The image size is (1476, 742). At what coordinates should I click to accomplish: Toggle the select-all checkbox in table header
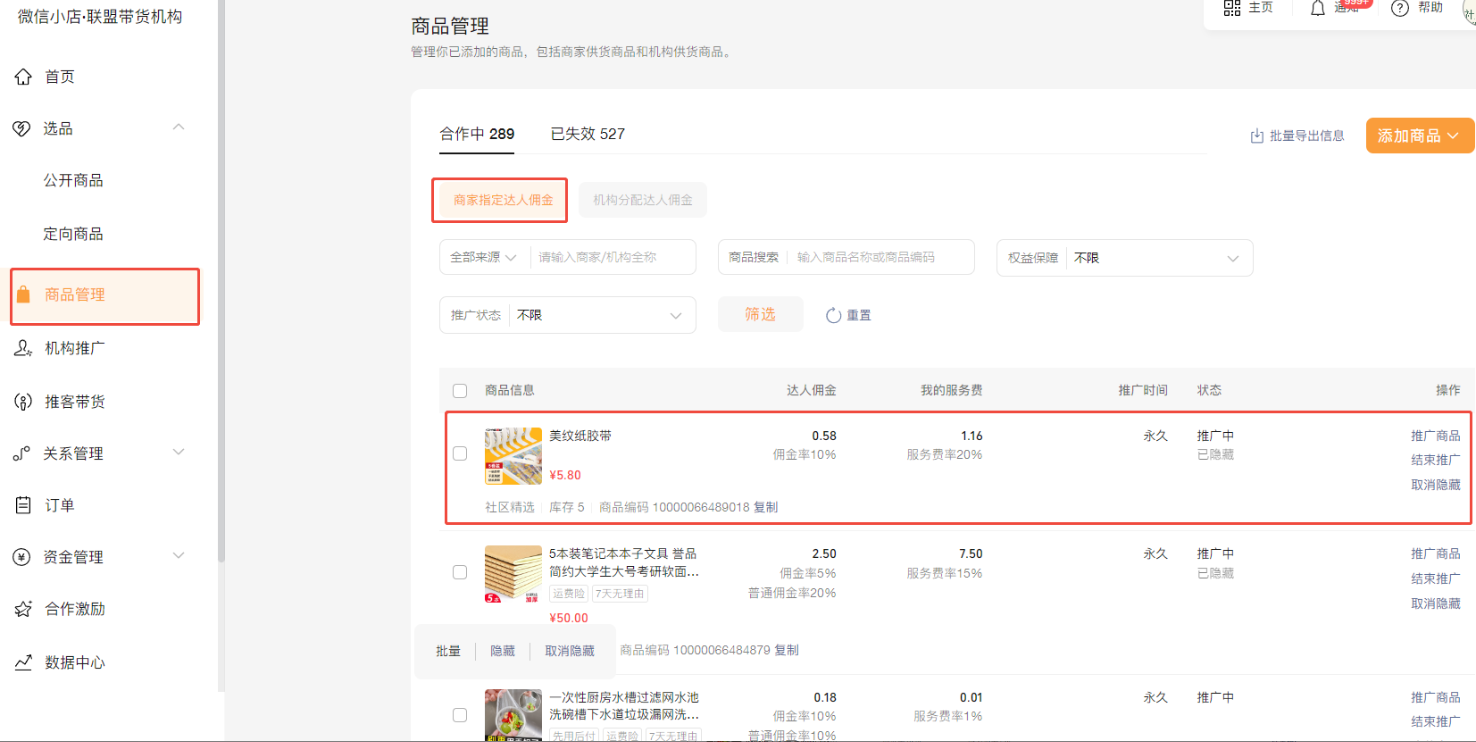(x=460, y=391)
